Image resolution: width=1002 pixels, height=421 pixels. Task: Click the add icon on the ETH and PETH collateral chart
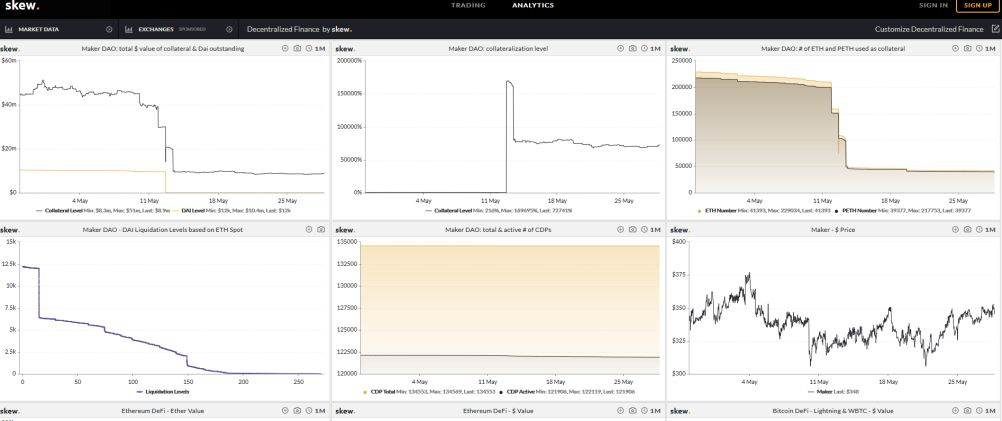955,49
